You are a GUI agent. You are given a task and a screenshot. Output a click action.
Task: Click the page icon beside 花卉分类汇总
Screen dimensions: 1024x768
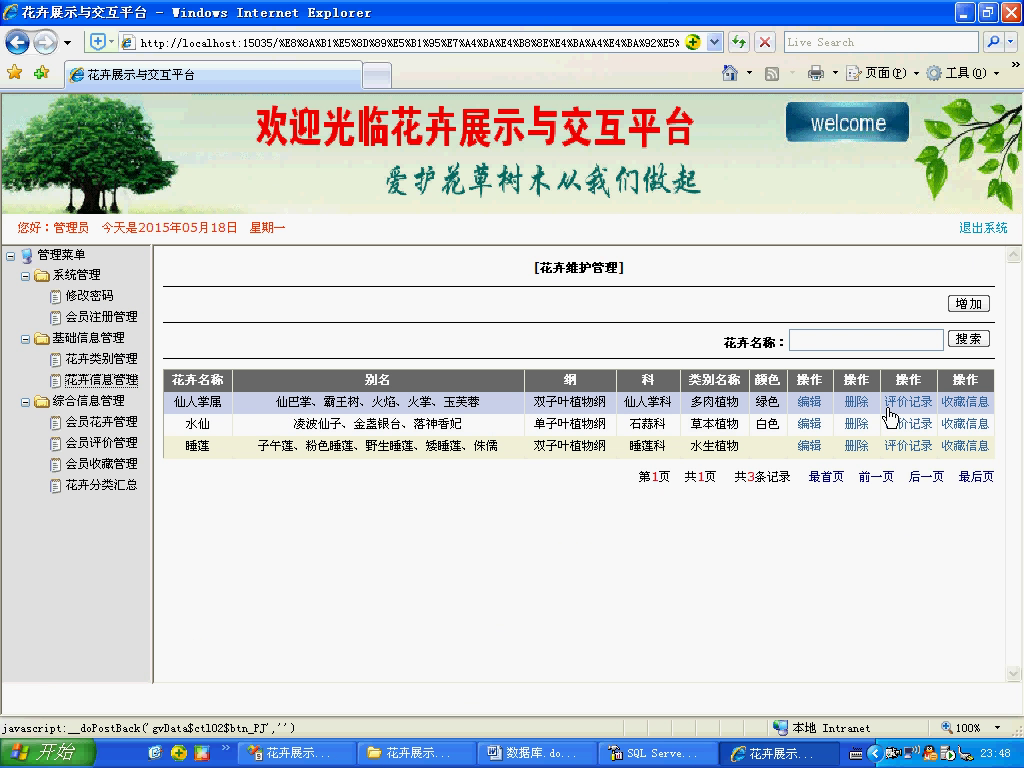click(56, 485)
